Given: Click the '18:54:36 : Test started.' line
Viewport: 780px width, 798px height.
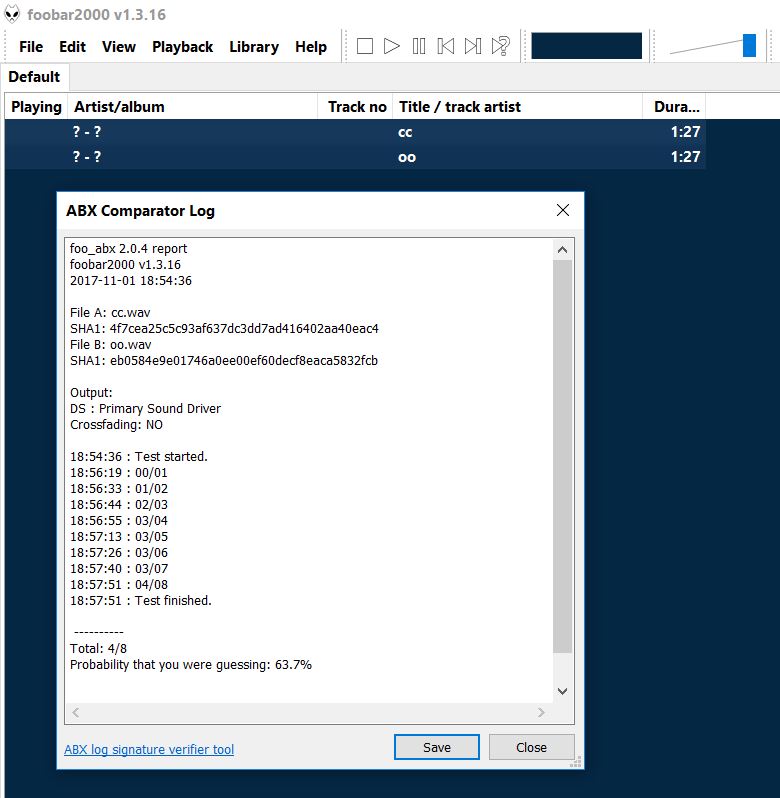Looking at the screenshot, I should [139, 457].
